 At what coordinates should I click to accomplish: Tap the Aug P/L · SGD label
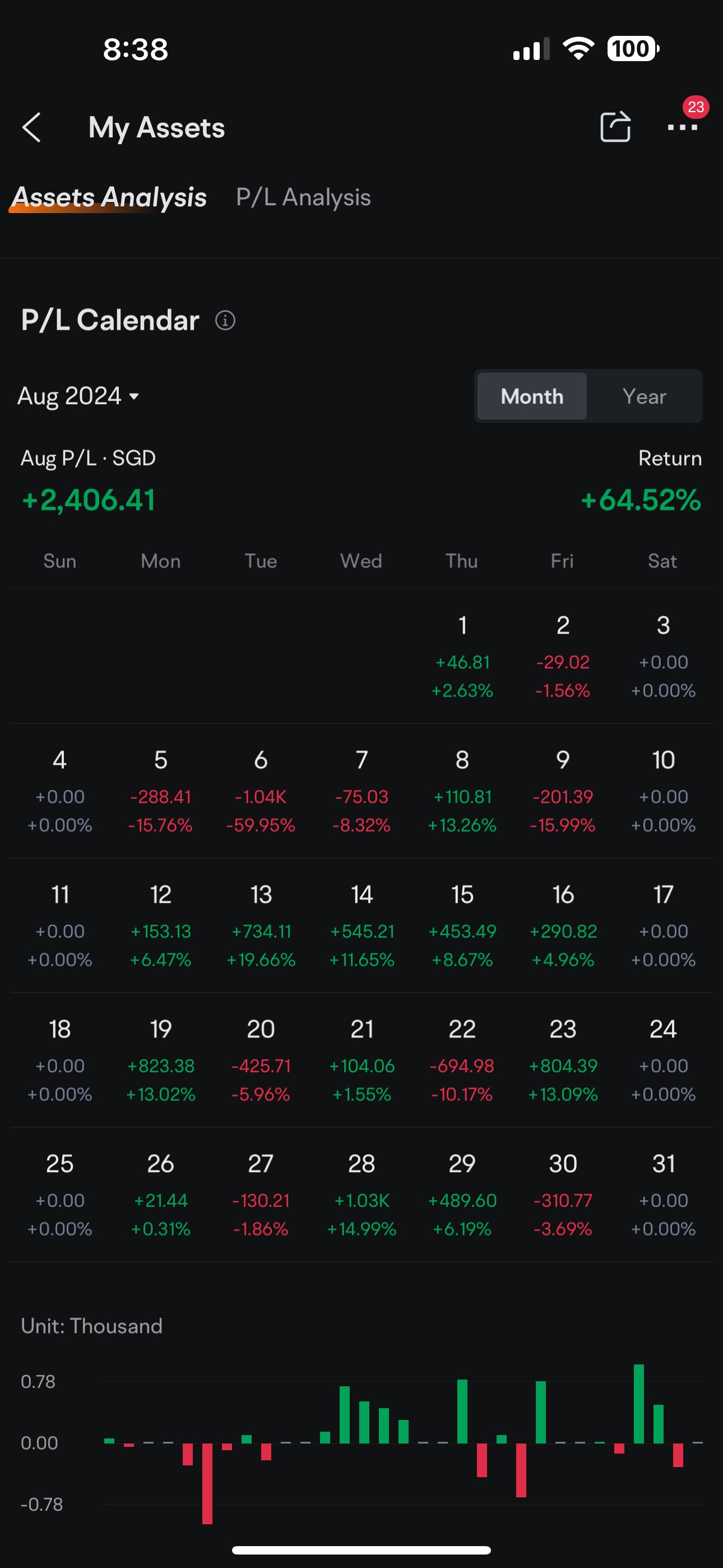(88, 458)
